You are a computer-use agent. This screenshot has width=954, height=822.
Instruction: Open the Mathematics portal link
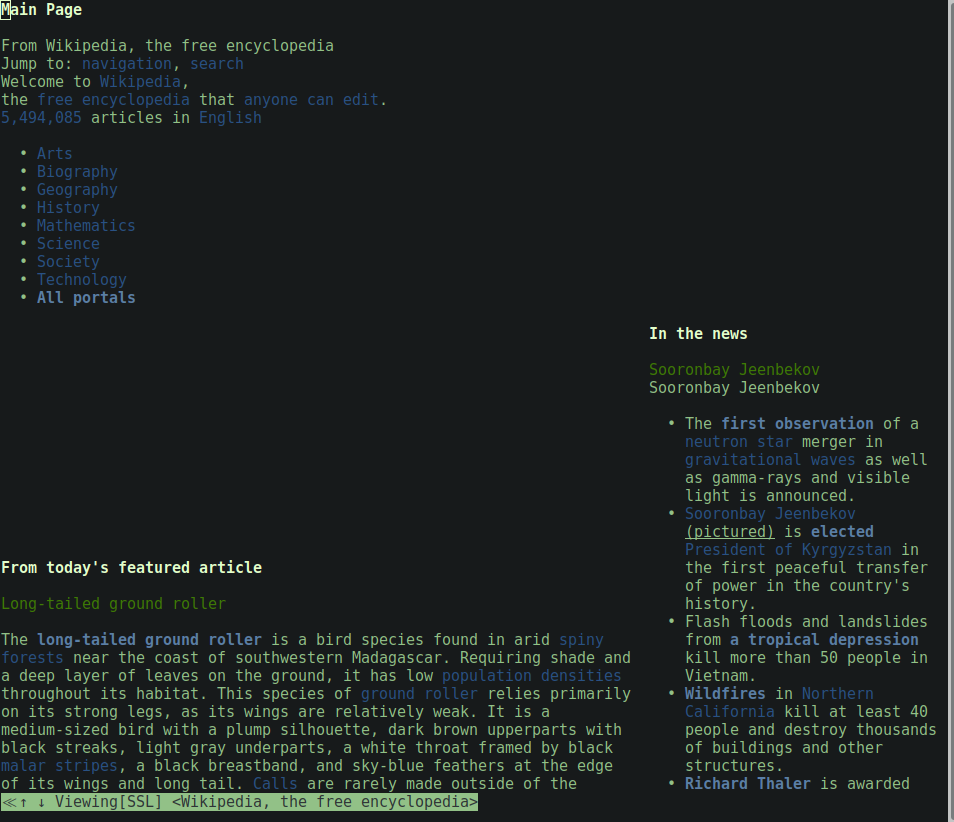(86, 226)
